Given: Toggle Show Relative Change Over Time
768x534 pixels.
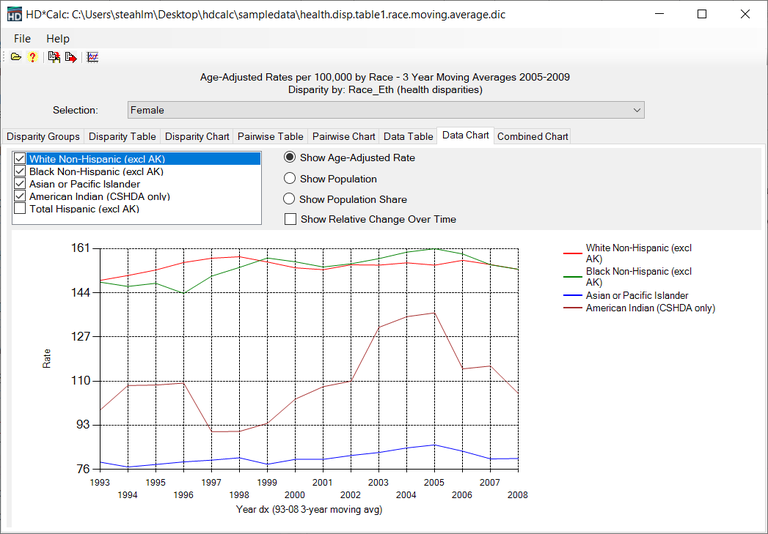Looking at the screenshot, I should point(291,219).
